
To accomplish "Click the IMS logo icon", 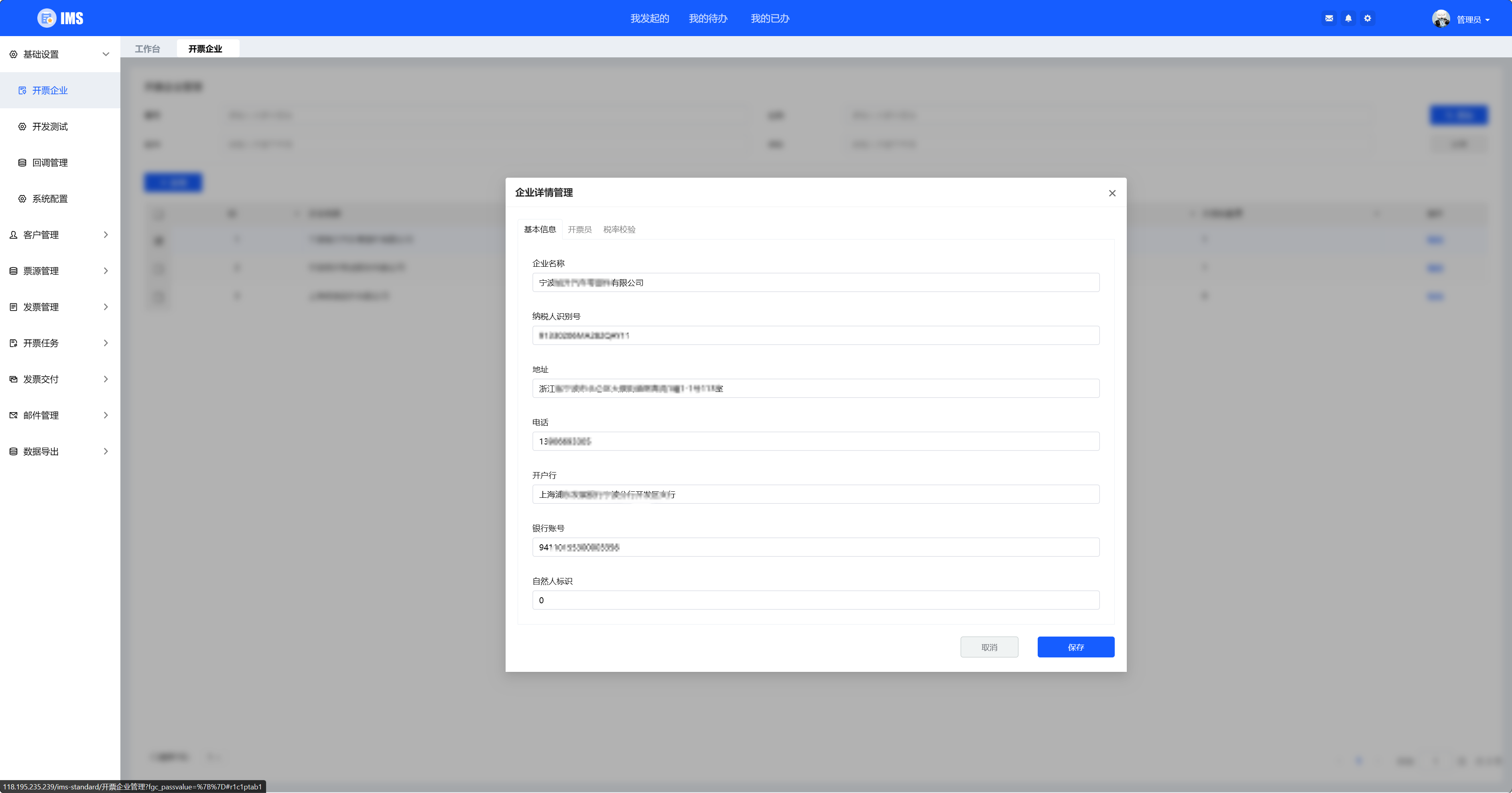I will pyautogui.click(x=47, y=18).
